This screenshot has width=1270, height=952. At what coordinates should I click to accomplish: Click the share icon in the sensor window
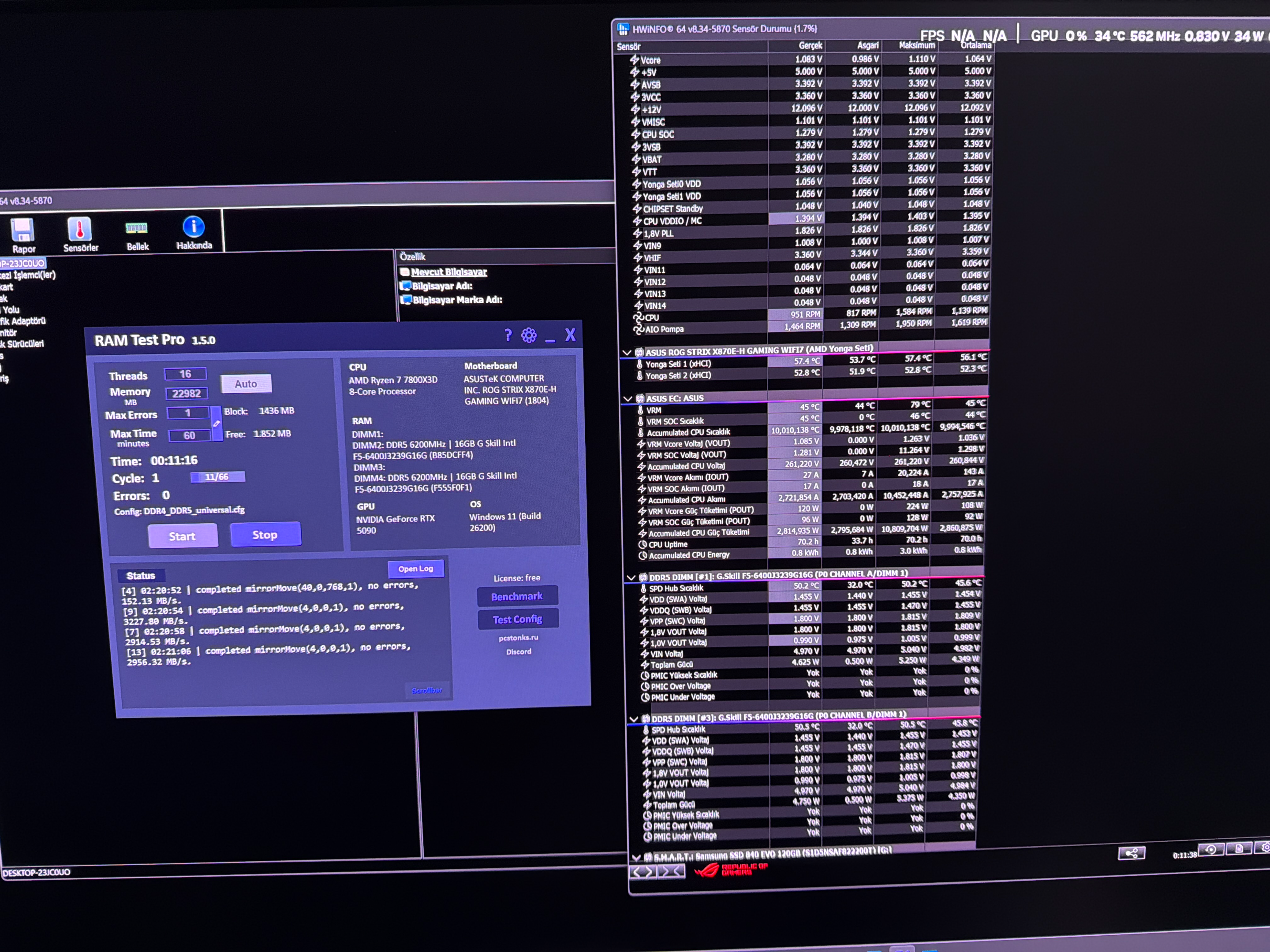(1132, 853)
